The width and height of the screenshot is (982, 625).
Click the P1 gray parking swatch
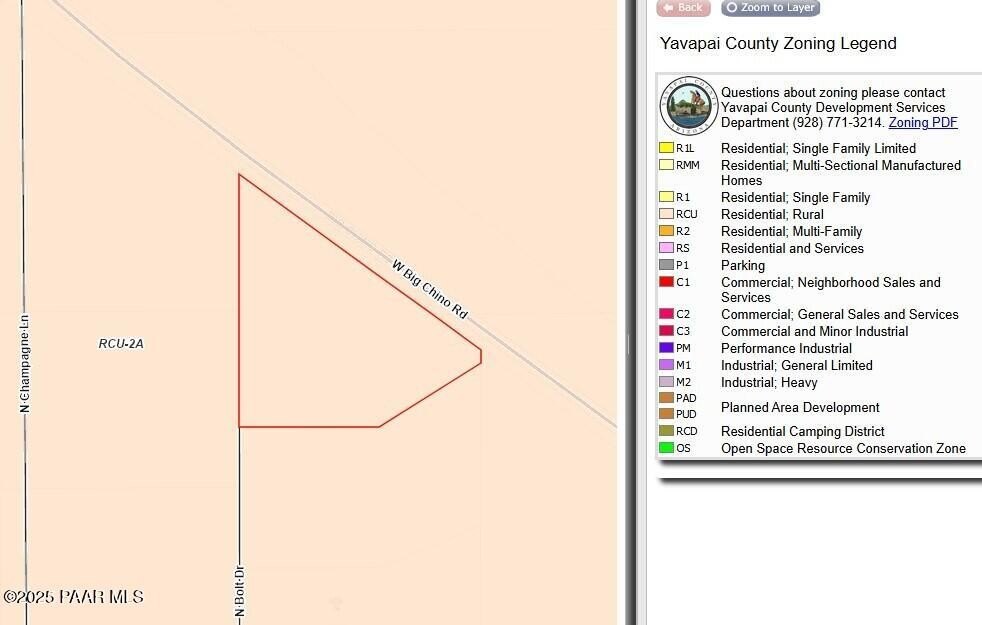[x=666, y=265]
